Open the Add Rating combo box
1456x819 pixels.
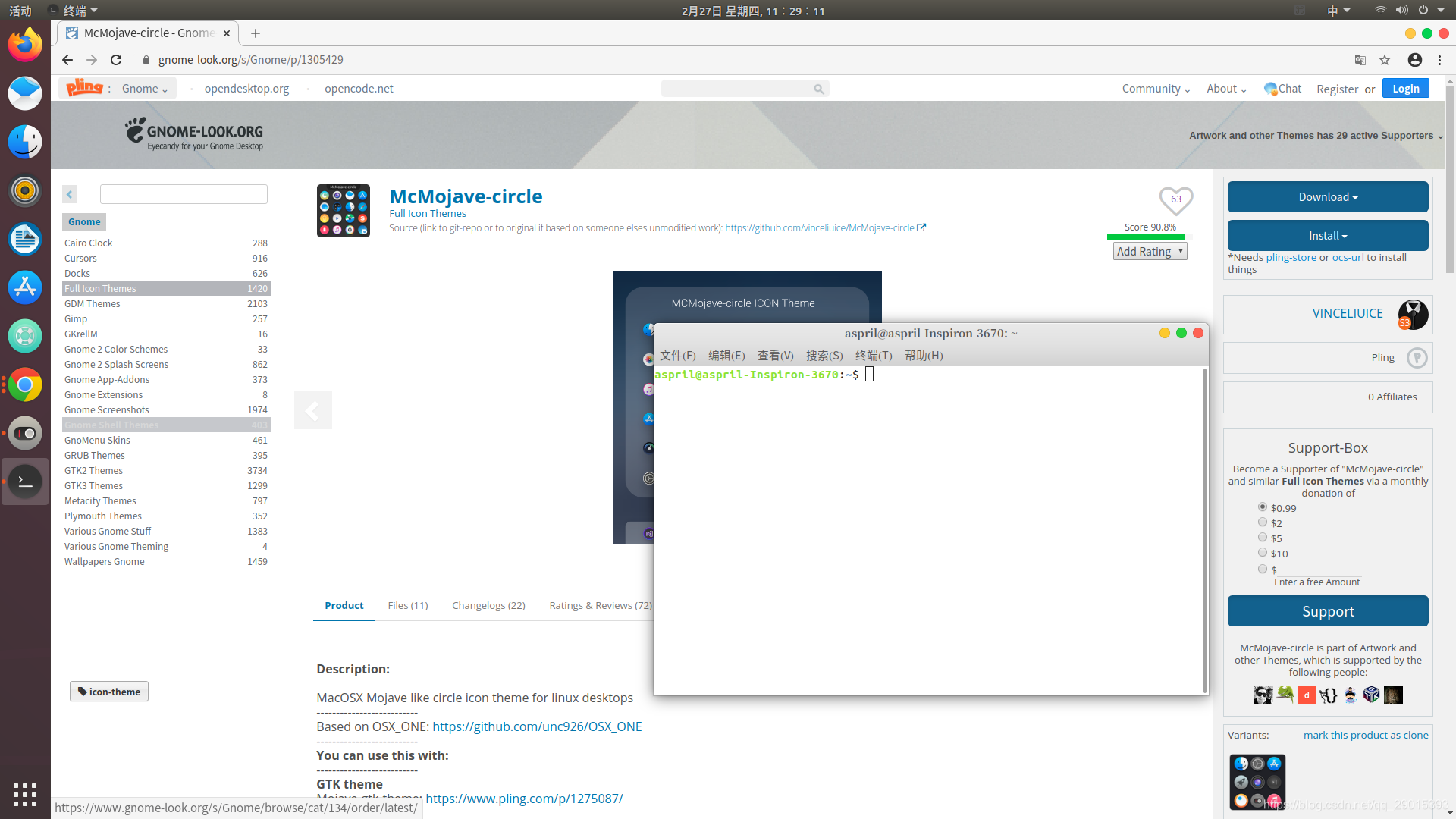pos(1150,252)
